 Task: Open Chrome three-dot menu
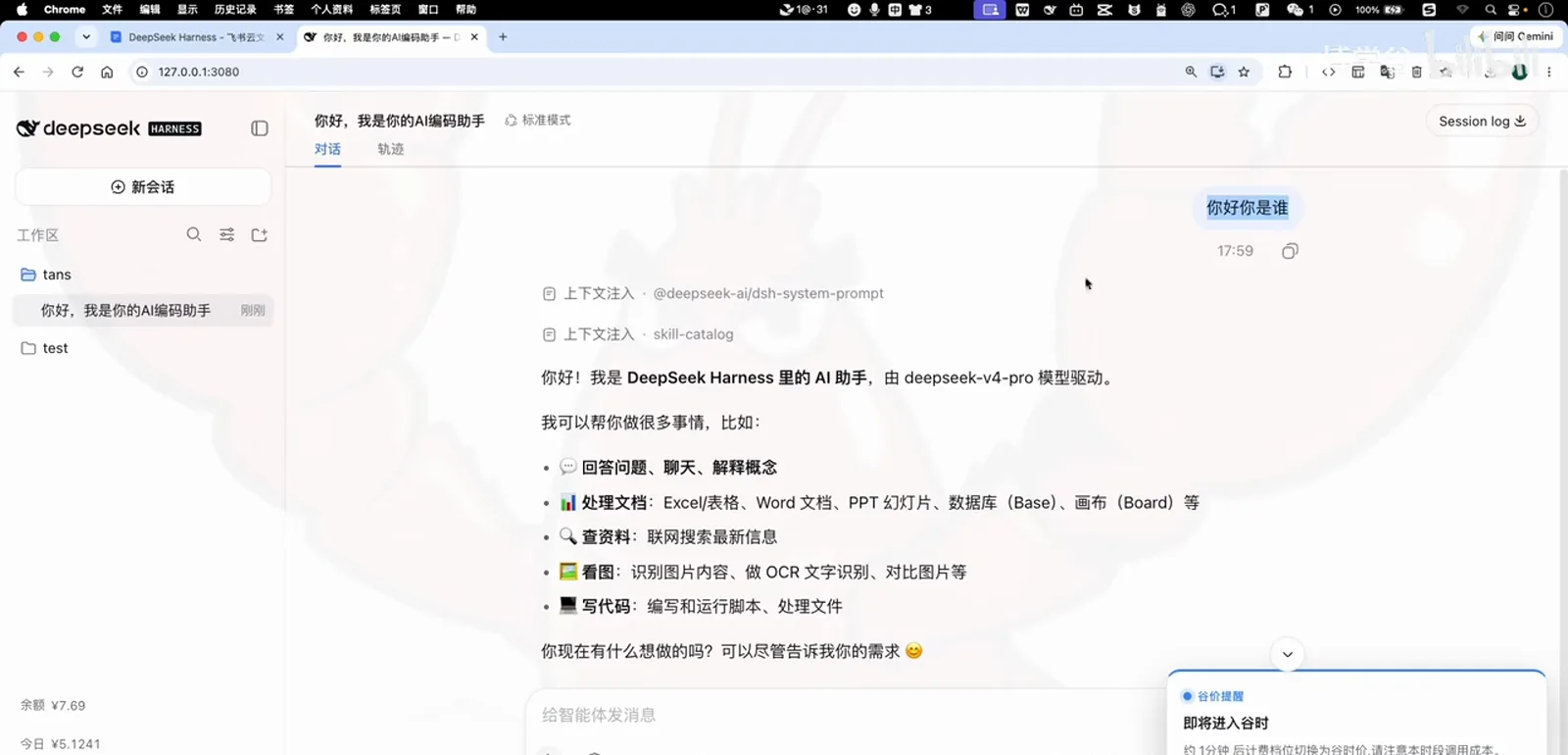[1549, 72]
